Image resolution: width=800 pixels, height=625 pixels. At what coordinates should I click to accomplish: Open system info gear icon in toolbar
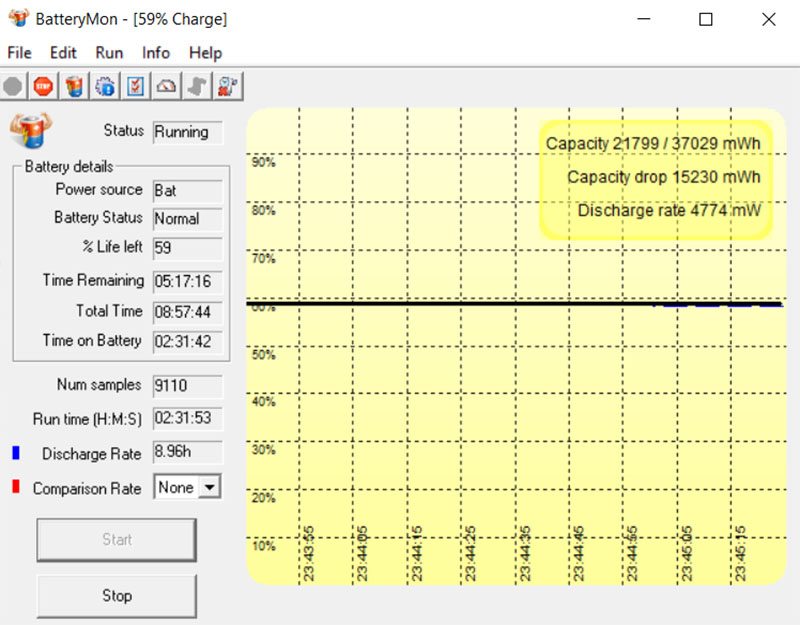point(105,86)
